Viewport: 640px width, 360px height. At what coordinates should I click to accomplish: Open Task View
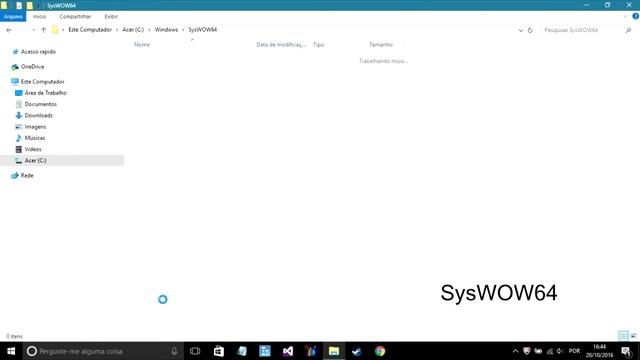195,351
